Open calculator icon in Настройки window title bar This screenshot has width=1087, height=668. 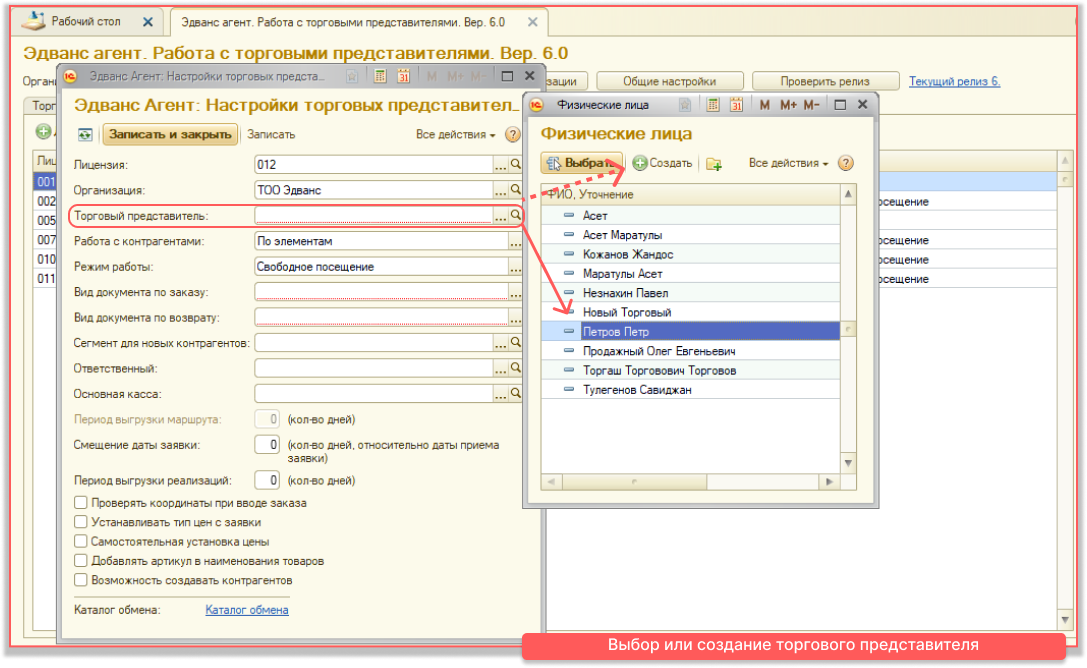coord(380,76)
